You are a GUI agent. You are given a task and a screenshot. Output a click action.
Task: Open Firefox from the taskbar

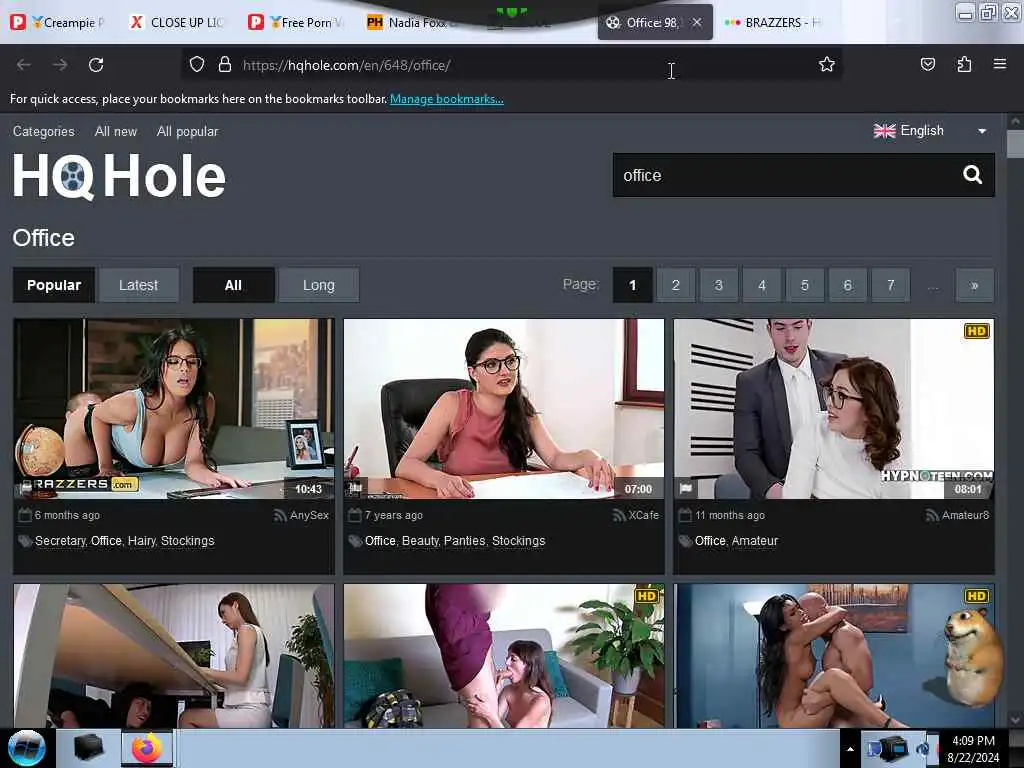tap(147, 748)
